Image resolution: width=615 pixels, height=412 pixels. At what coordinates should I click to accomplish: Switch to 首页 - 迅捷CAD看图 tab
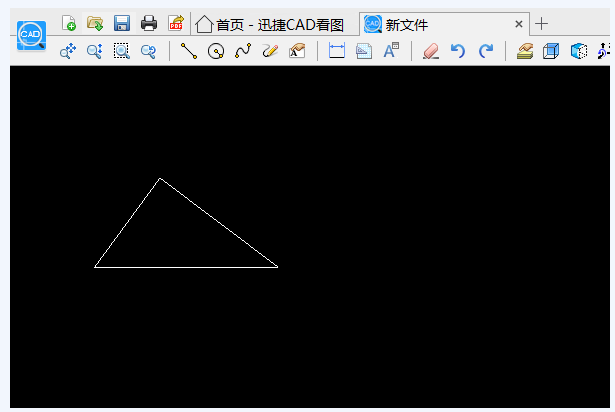point(270,25)
